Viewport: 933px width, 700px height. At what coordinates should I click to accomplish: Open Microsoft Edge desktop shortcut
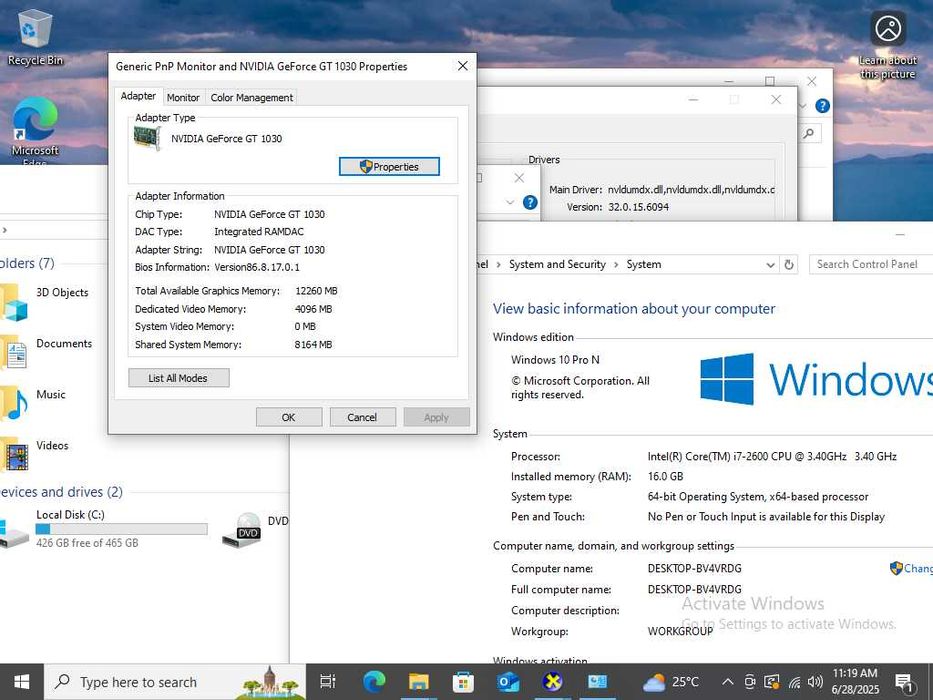(35, 131)
